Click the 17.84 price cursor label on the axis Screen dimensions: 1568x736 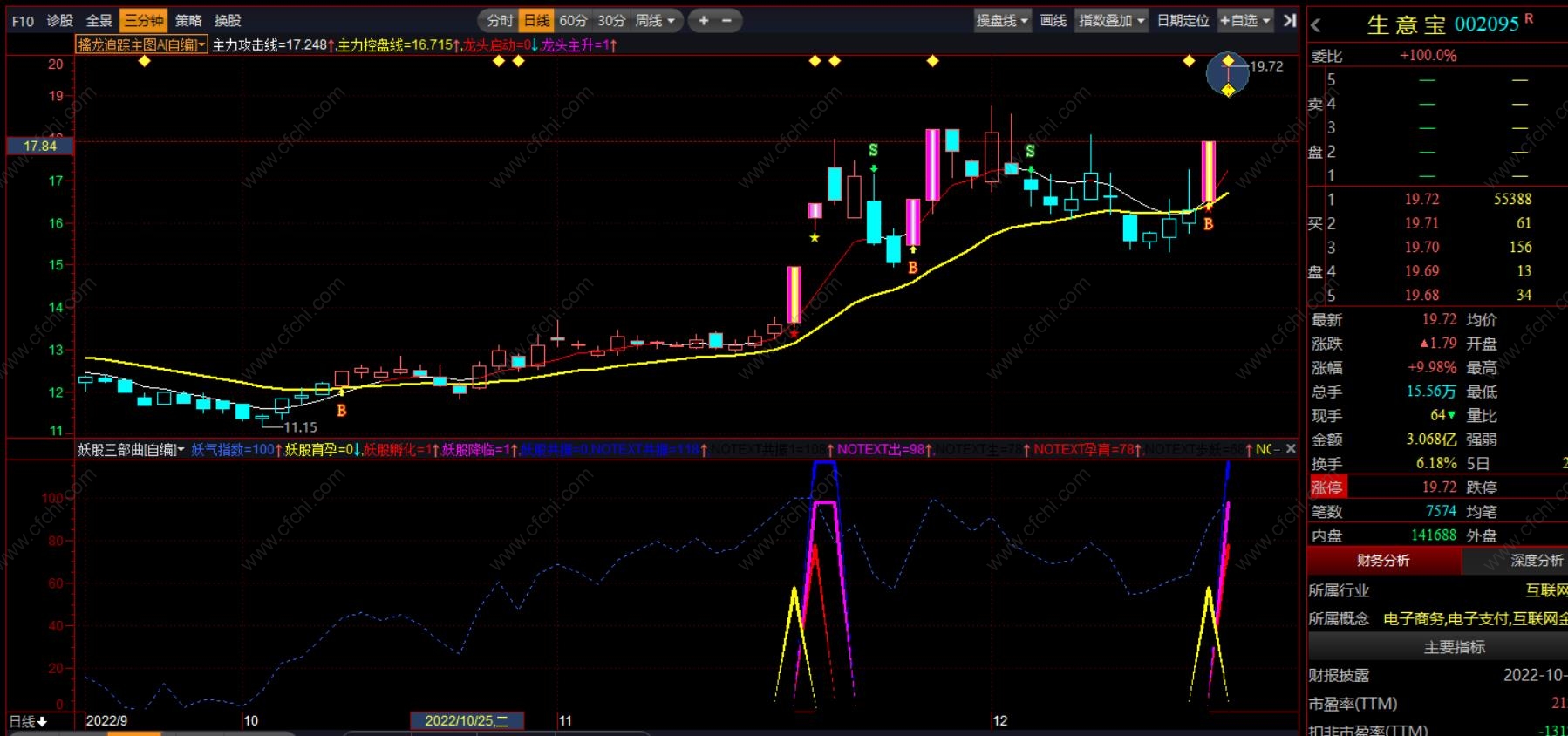[40, 146]
